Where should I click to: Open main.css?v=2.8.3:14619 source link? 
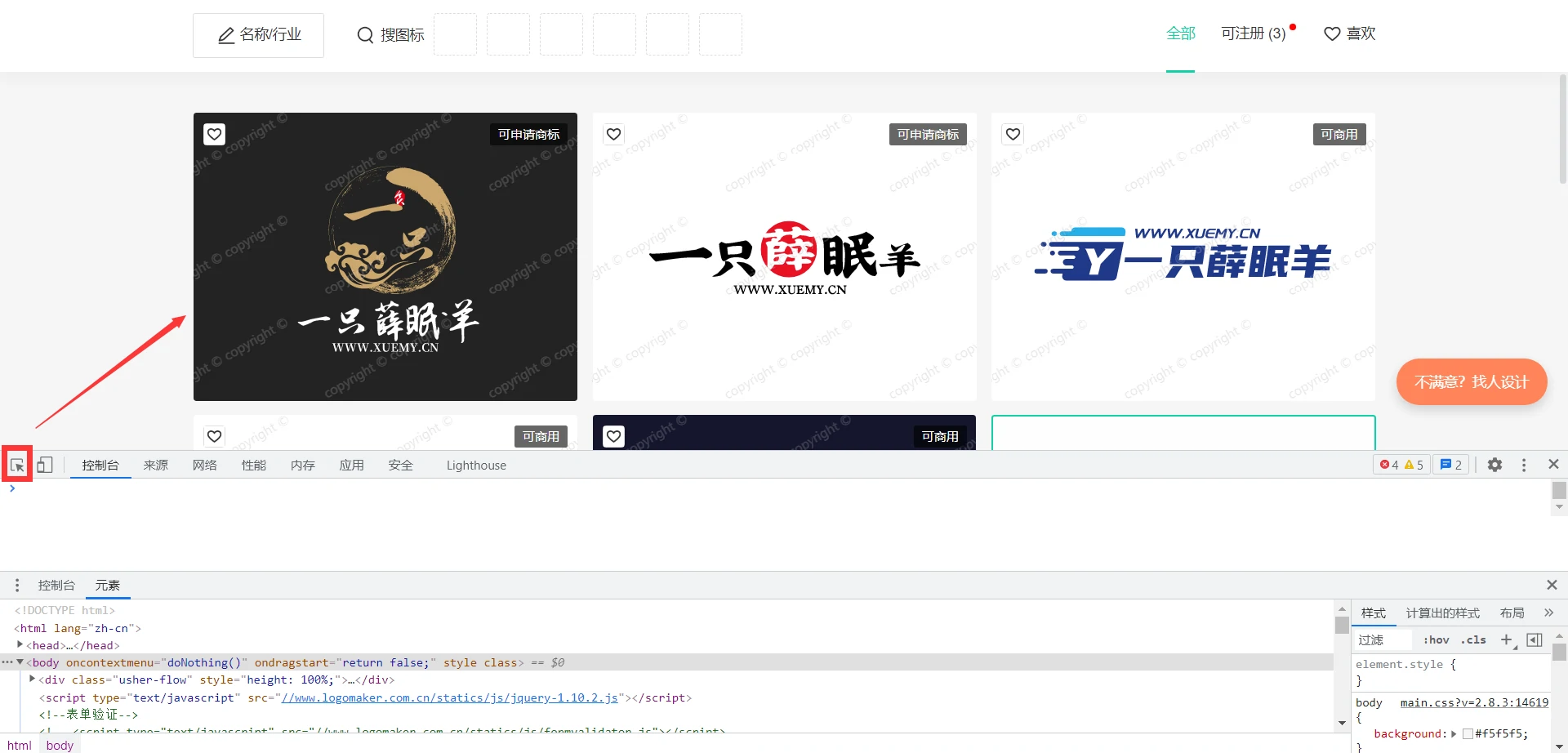[x=1474, y=702]
